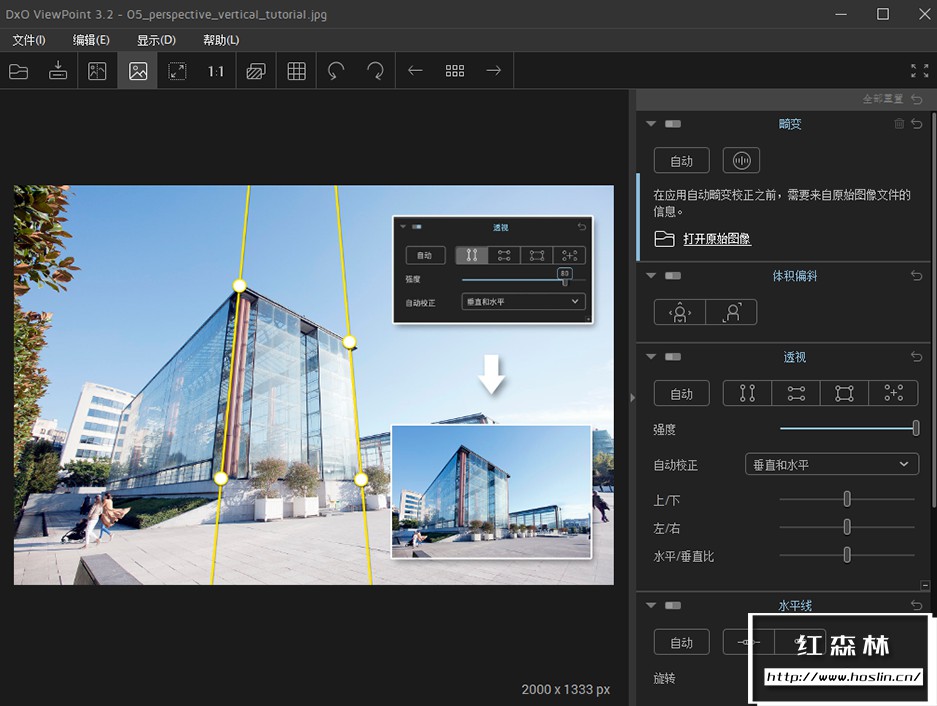Open the 自动校正 dropdown showing 垂直和水平
The height and width of the screenshot is (706, 937).
(x=832, y=463)
